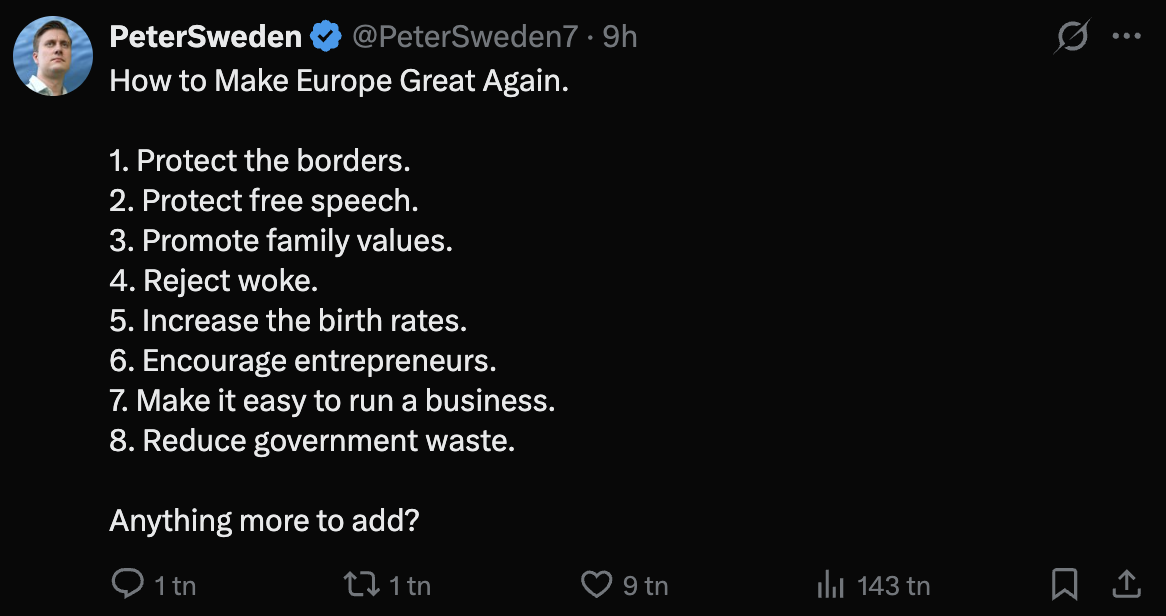Open the three-dot more options menu
This screenshot has height=616, width=1166.
point(1128,35)
